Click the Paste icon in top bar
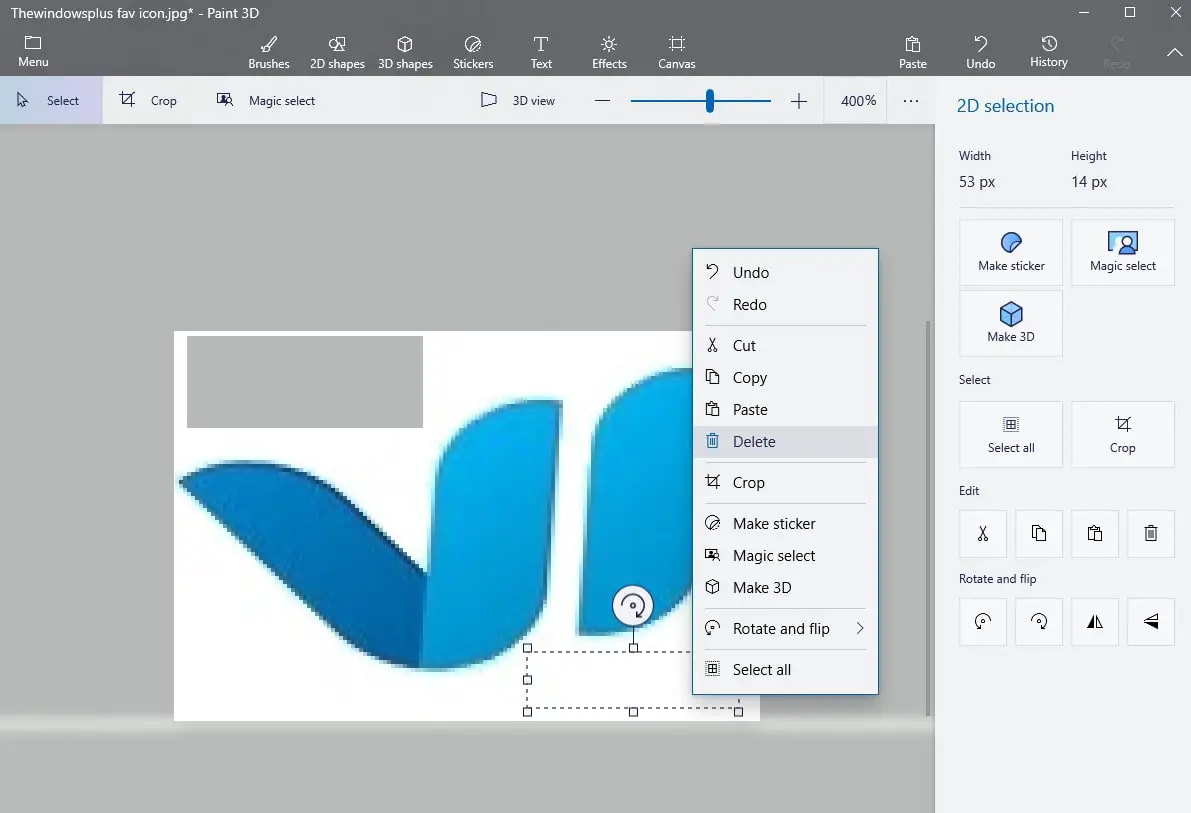Image resolution: width=1191 pixels, height=813 pixels. [912, 52]
